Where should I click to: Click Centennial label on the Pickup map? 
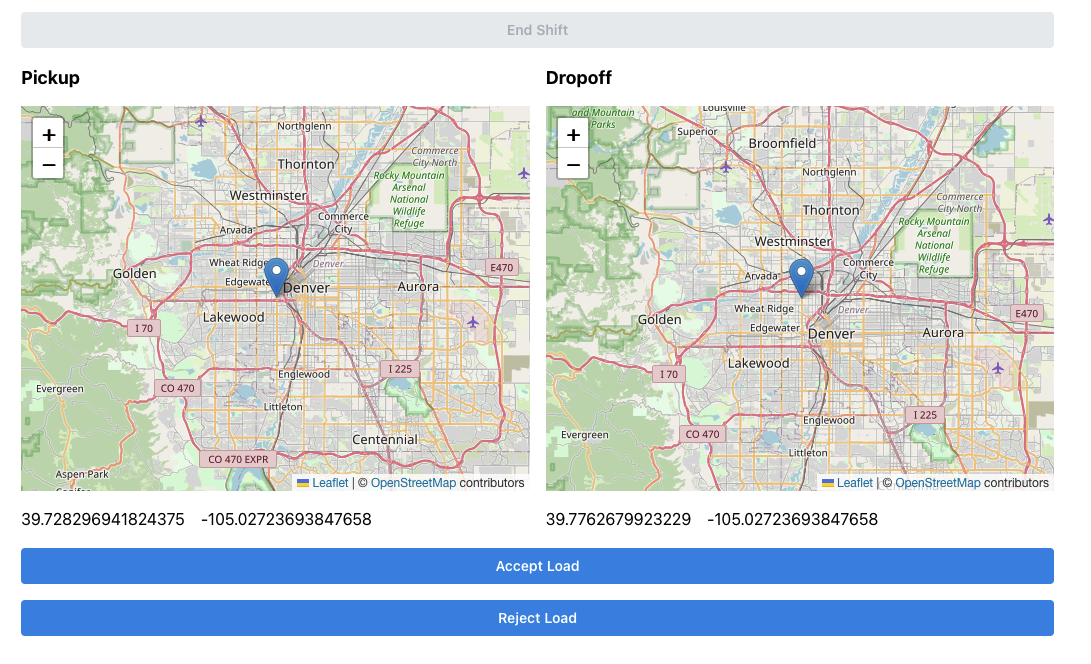pos(385,440)
